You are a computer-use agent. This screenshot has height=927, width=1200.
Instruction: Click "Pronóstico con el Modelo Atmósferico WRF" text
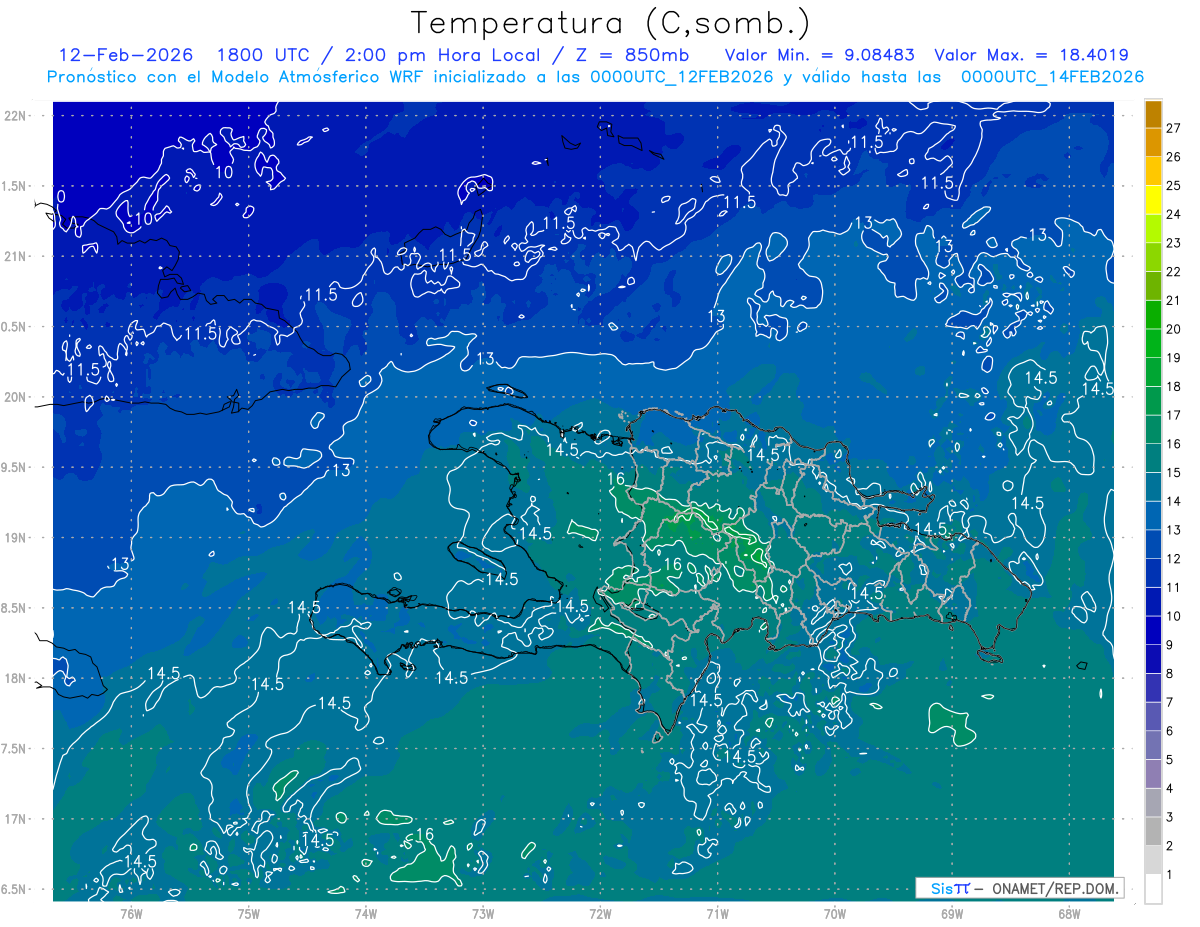237,77
